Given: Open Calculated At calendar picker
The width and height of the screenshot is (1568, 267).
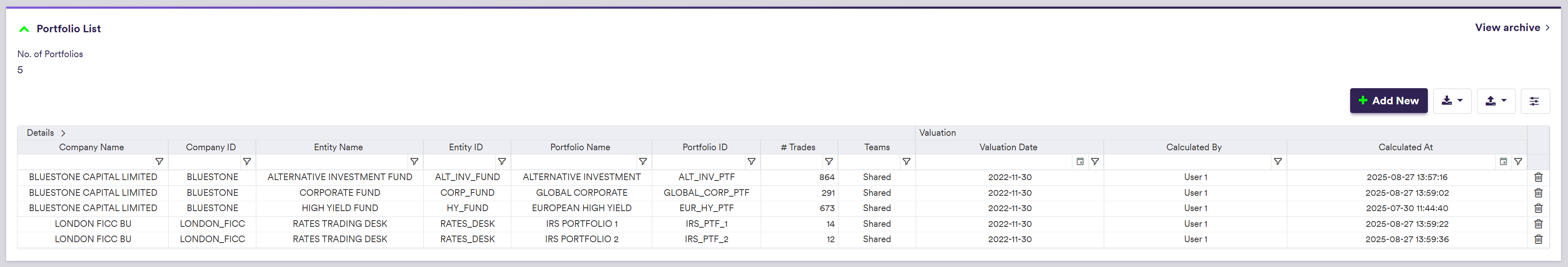Looking at the screenshot, I should coord(1503,161).
